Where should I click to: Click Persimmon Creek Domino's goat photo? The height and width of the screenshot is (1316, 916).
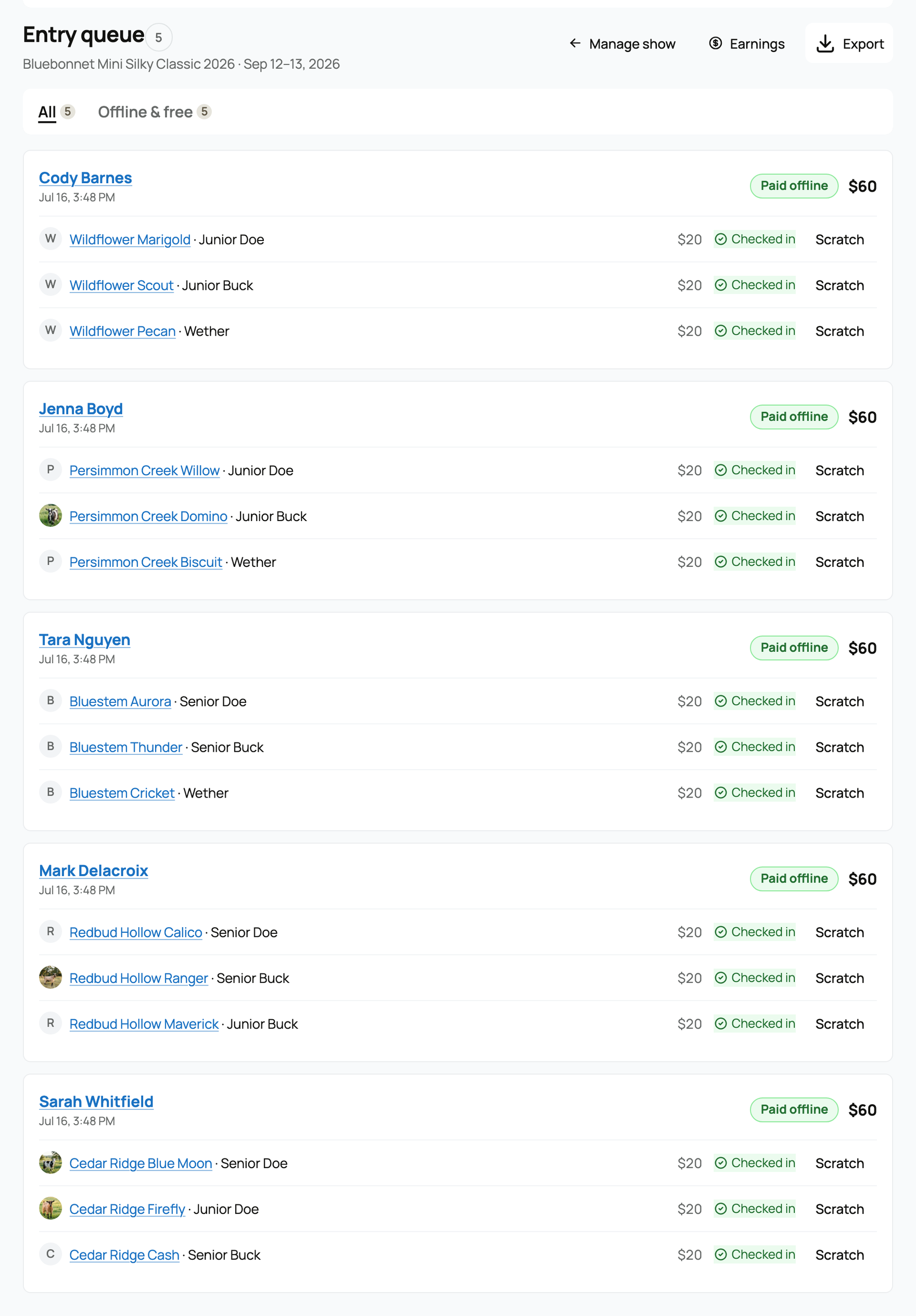coord(50,515)
